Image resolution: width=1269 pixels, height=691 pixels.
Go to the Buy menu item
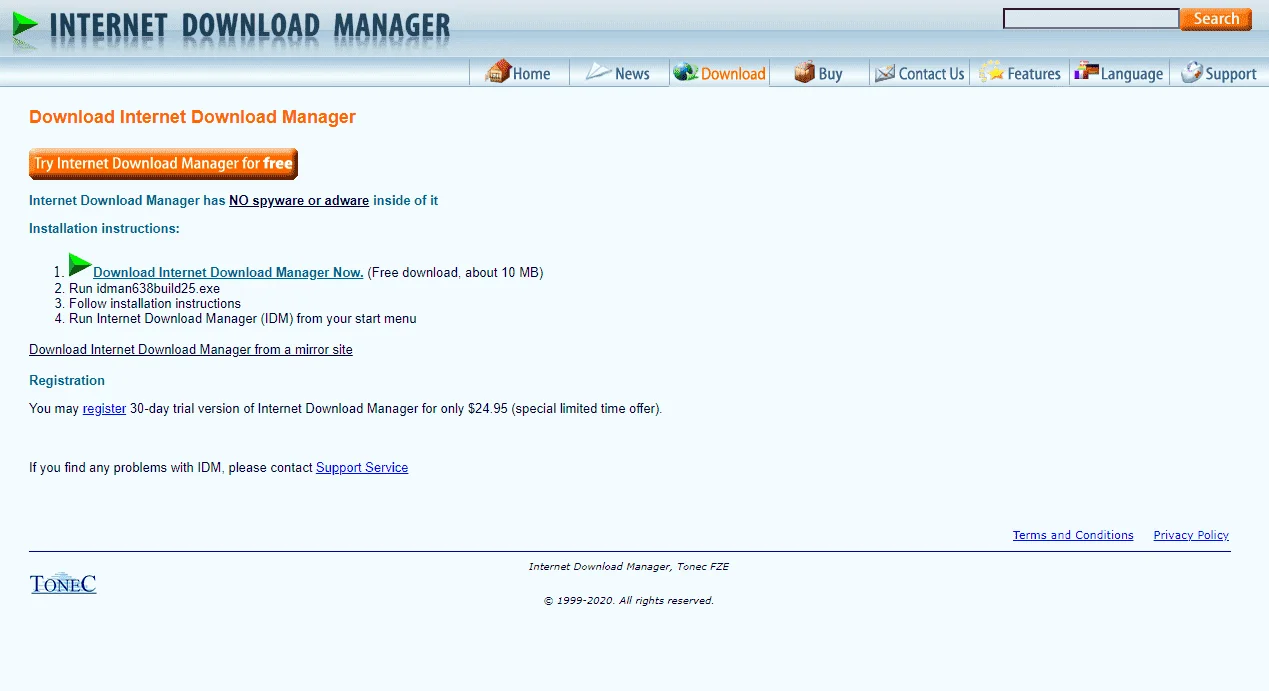pos(819,73)
